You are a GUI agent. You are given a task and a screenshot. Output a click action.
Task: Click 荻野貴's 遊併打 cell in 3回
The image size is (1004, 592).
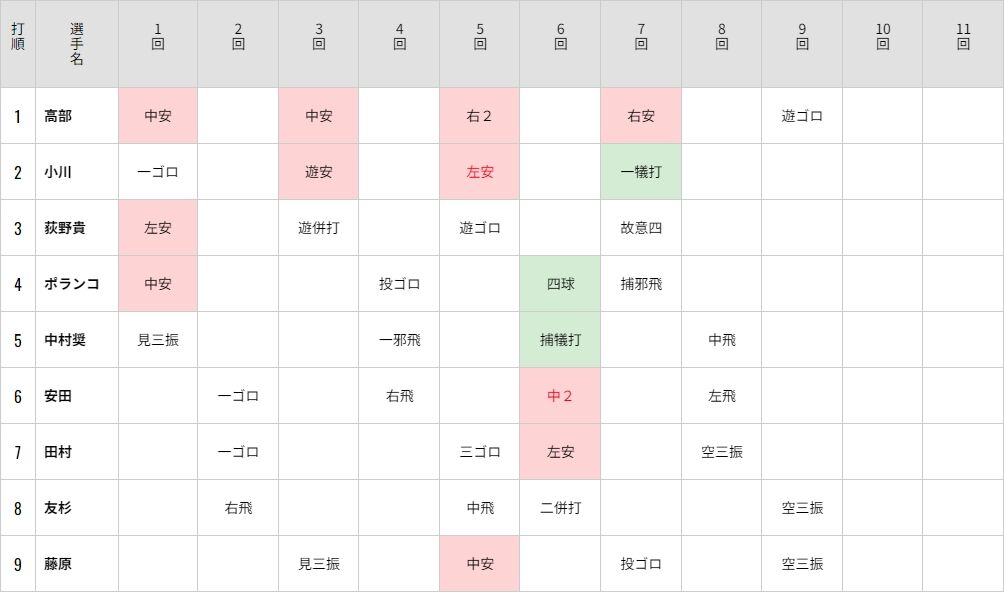click(x=318, y=228)
